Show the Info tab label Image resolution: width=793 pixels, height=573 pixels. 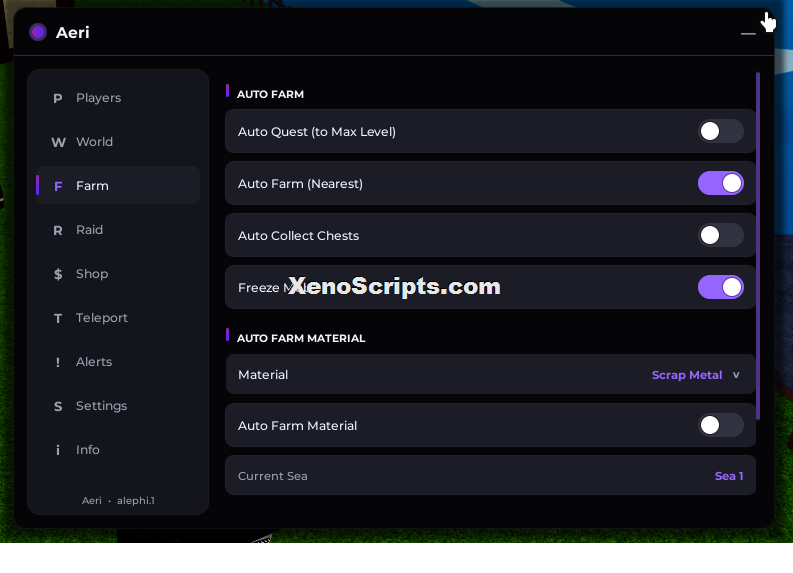pyautogui.click(x=87, y=450)
